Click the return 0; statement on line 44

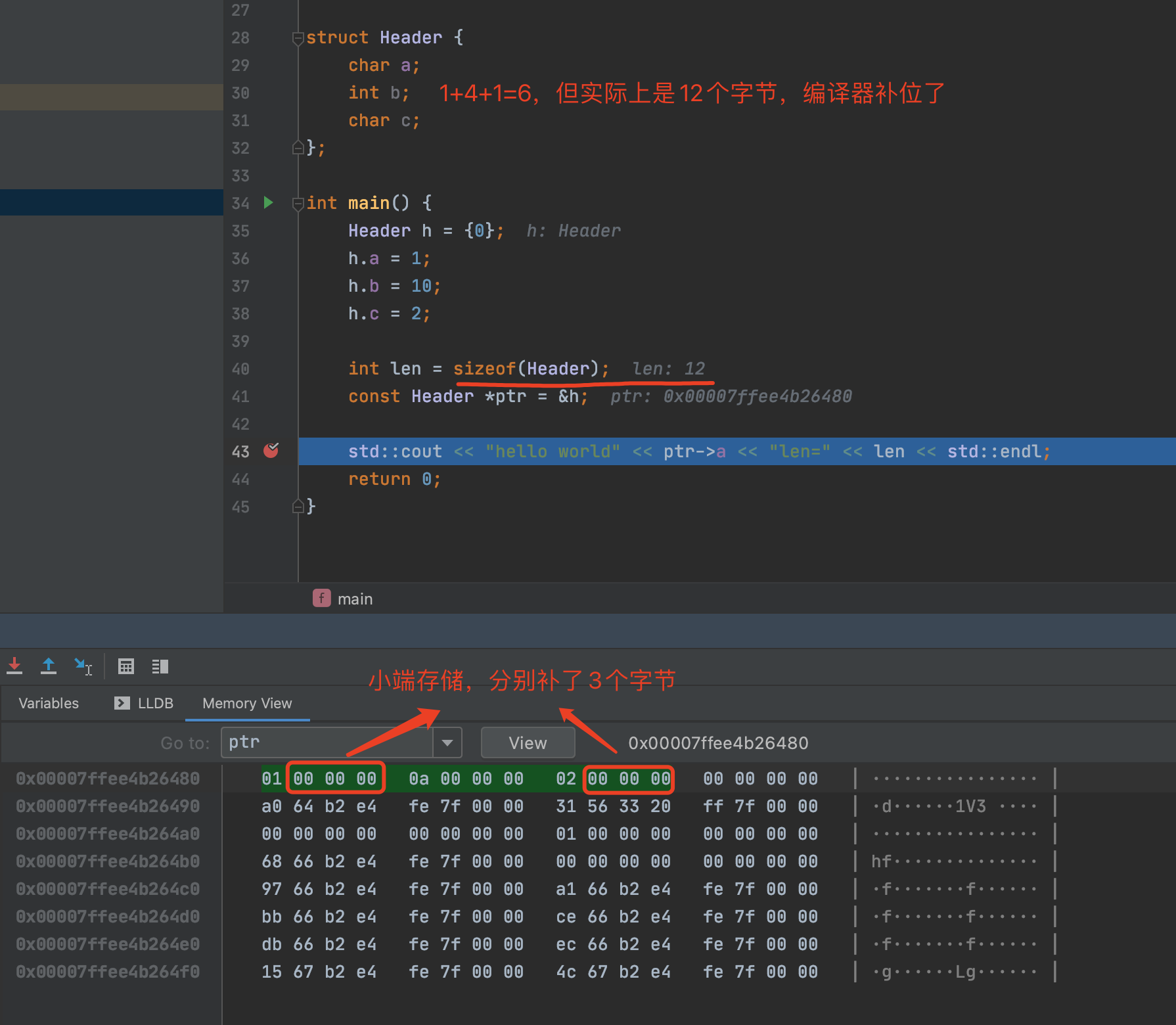click(394, 479)
